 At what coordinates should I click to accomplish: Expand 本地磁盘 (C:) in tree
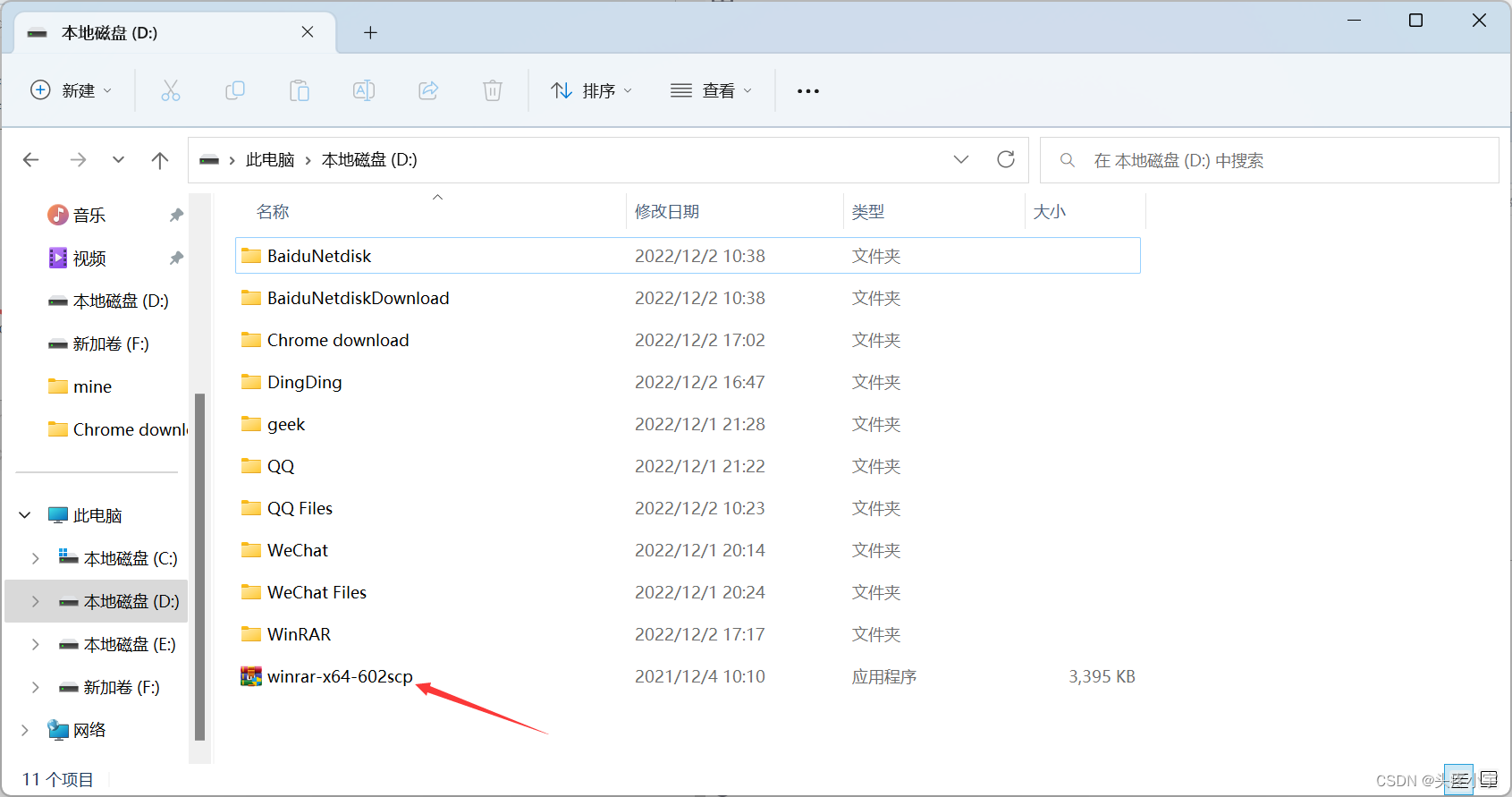[36, 558]
